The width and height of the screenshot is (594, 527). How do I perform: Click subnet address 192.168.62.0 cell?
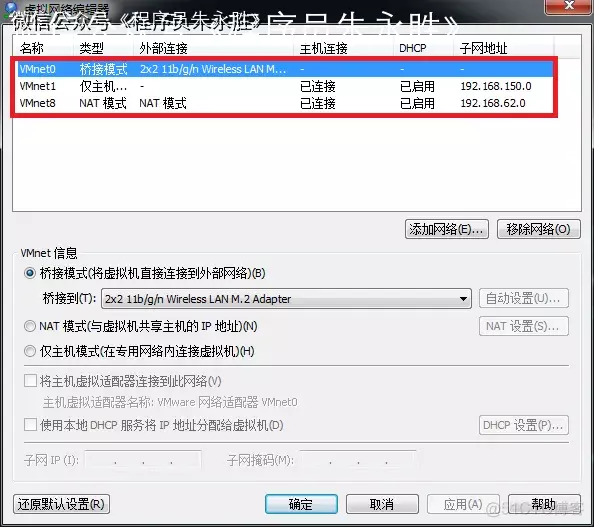(x=493, y=103)
